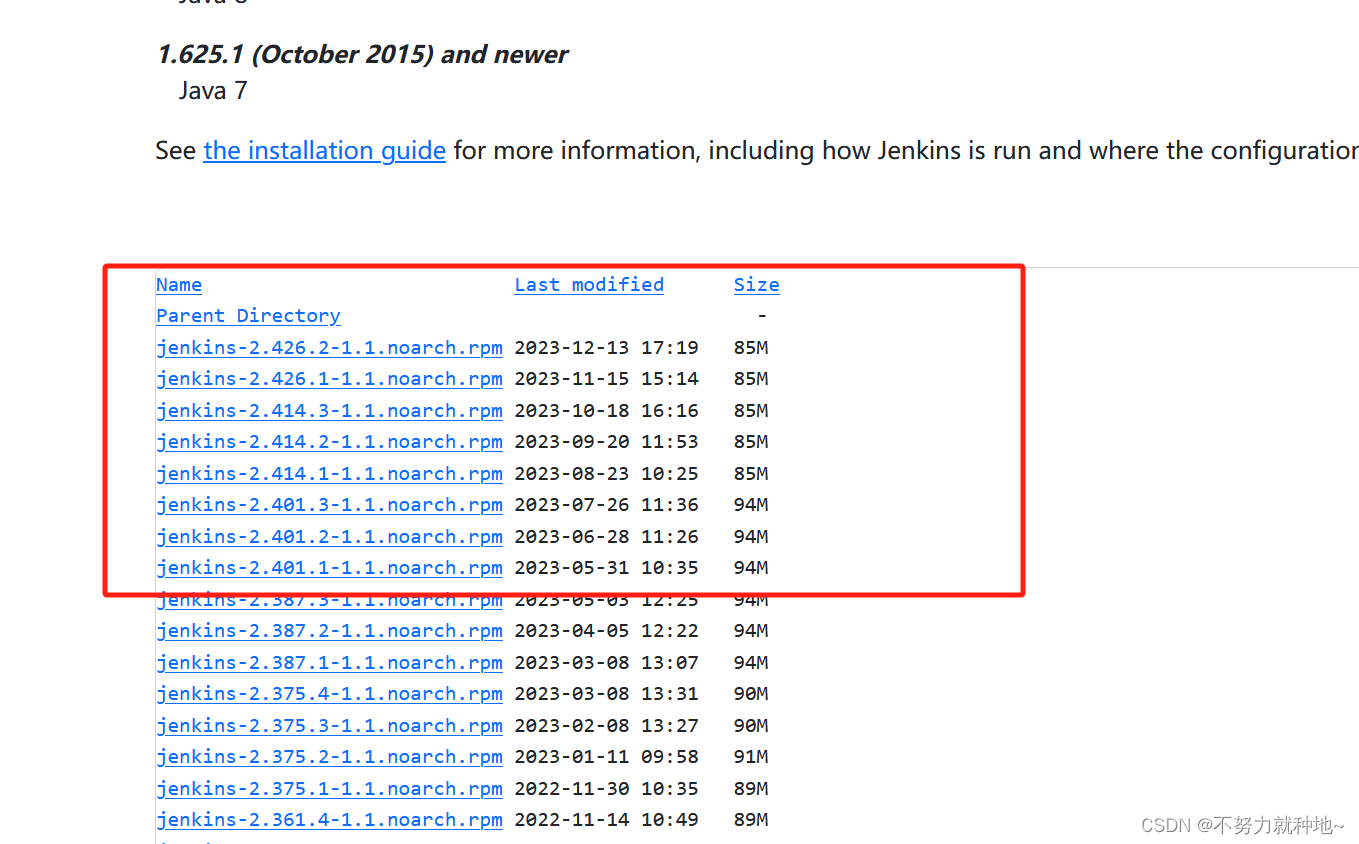This screenshot has height=844, width=1359.
Task: Download jenkins-2.414.3-1.1.noarch.rpm
Action: (x=329, y=411)
